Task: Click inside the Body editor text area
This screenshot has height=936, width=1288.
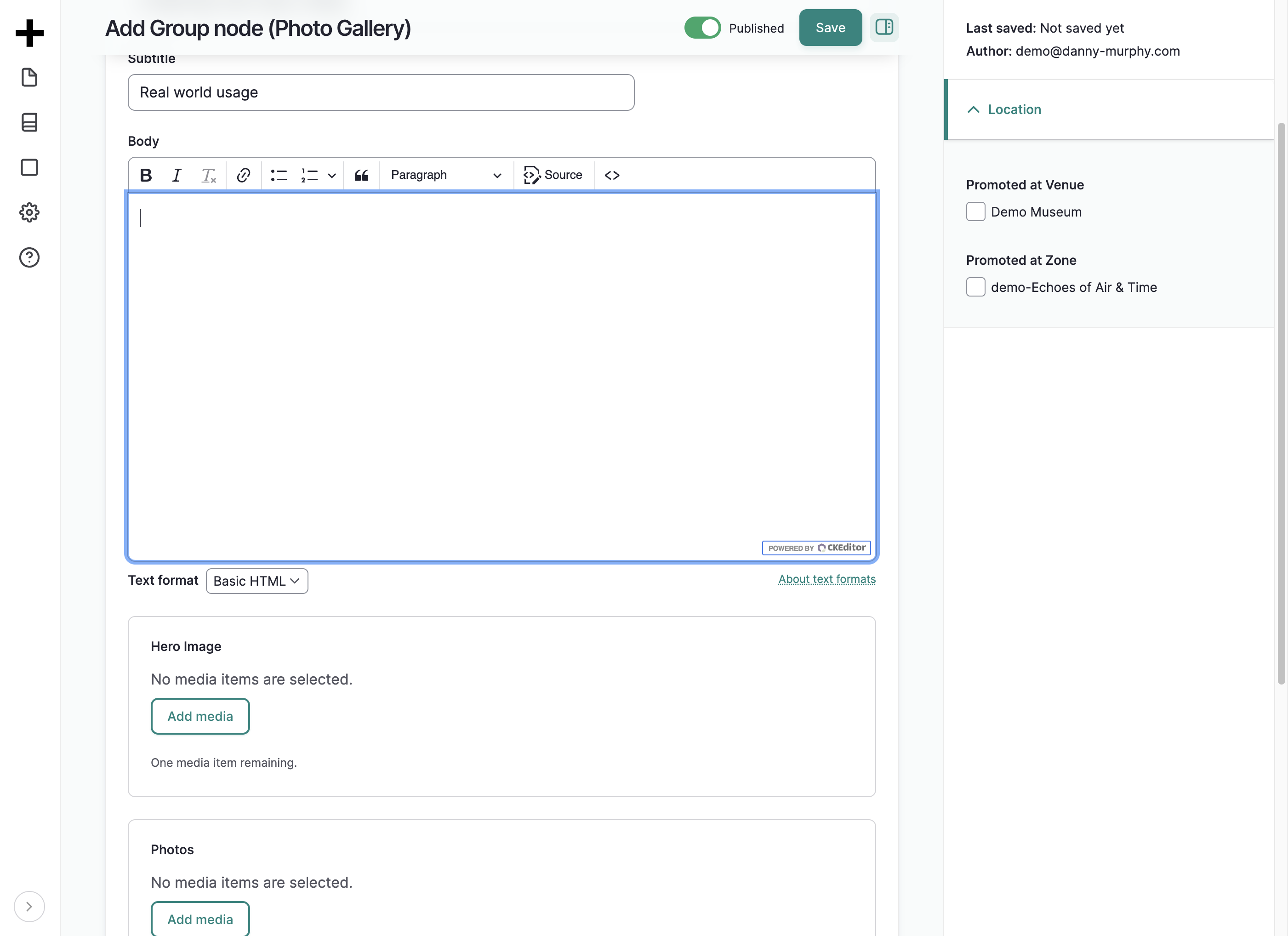Action: (502, 377)
